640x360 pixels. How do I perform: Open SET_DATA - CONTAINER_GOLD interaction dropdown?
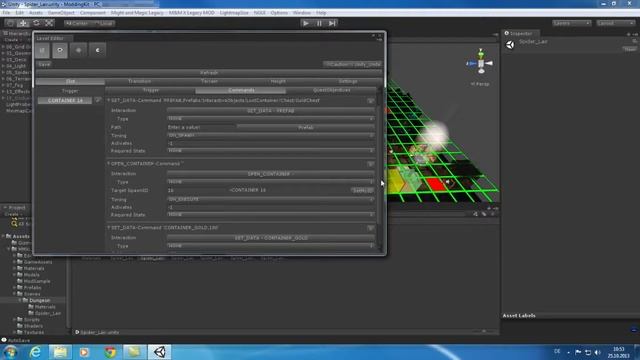click(x=271, y=238)
